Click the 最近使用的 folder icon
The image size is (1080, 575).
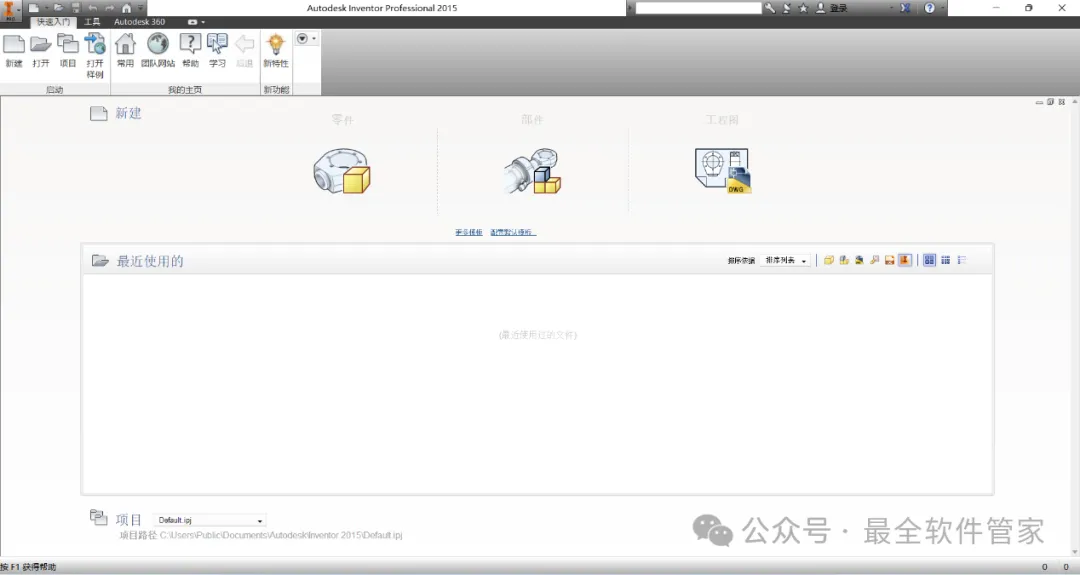(101, 261)
